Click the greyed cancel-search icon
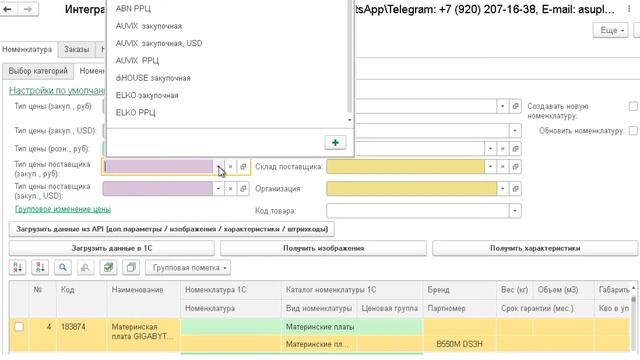Screen dimensions: 640x360 [85, 267]
